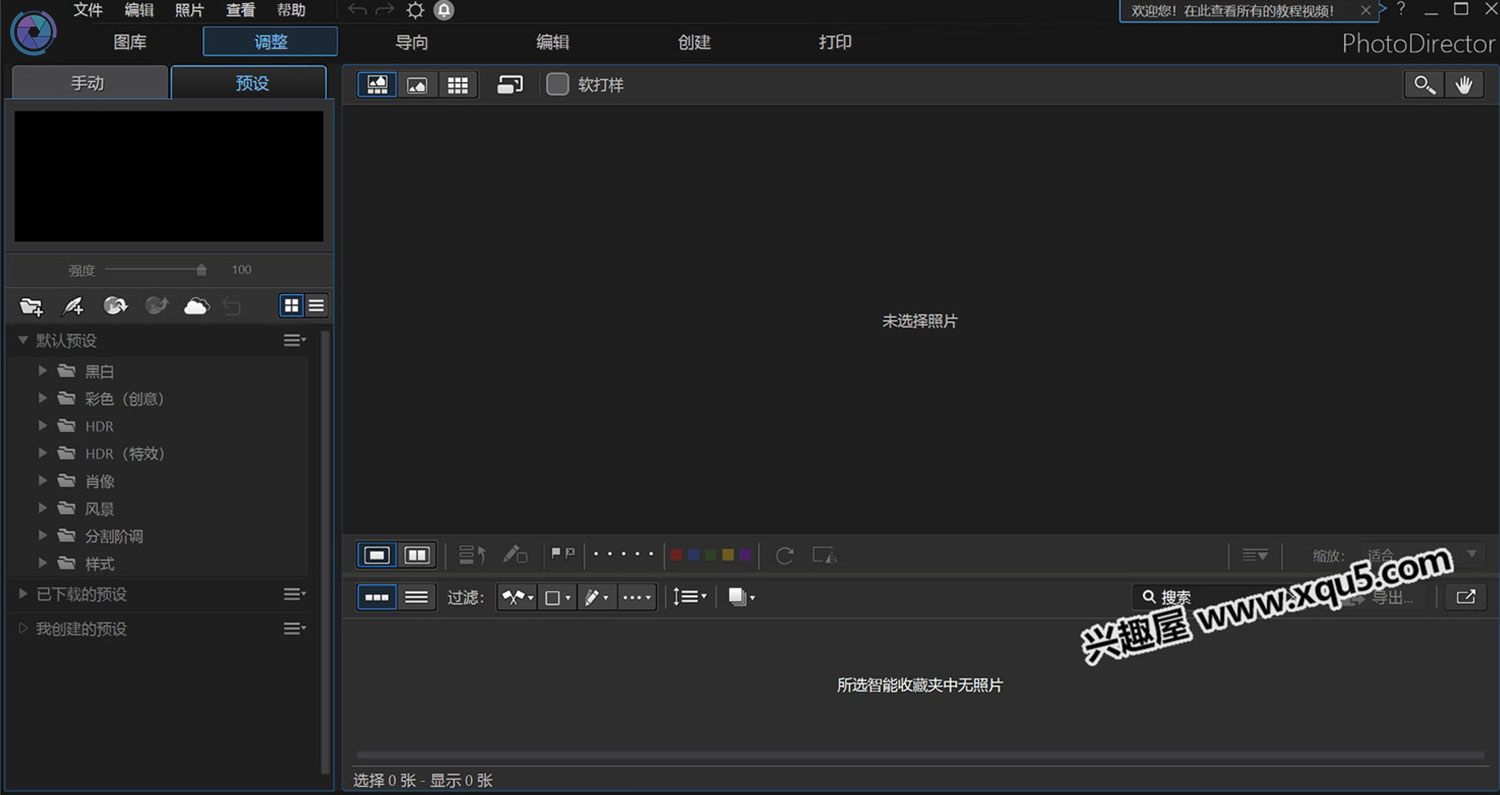
Task: Click the magnifier zoom tool
Action: point(1422,85)
